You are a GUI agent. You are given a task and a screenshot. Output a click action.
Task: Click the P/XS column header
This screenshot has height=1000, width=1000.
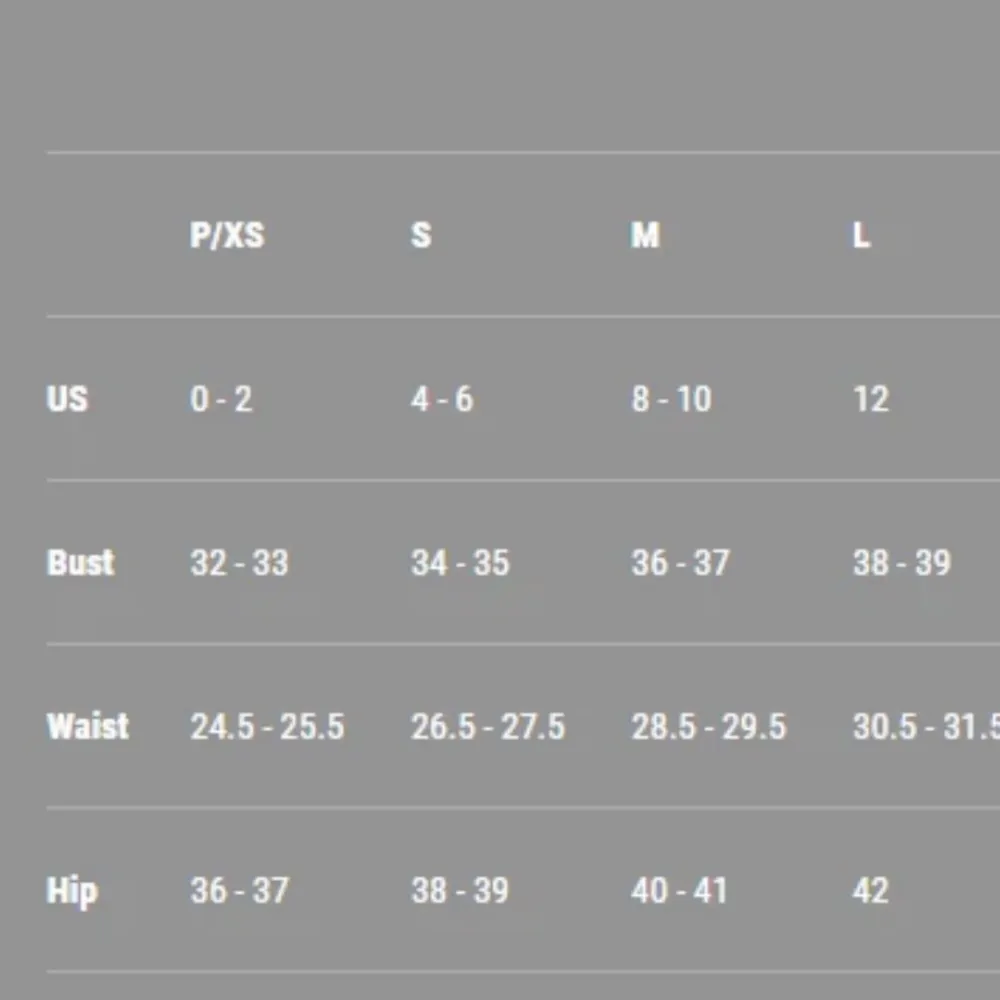[227, 235]
